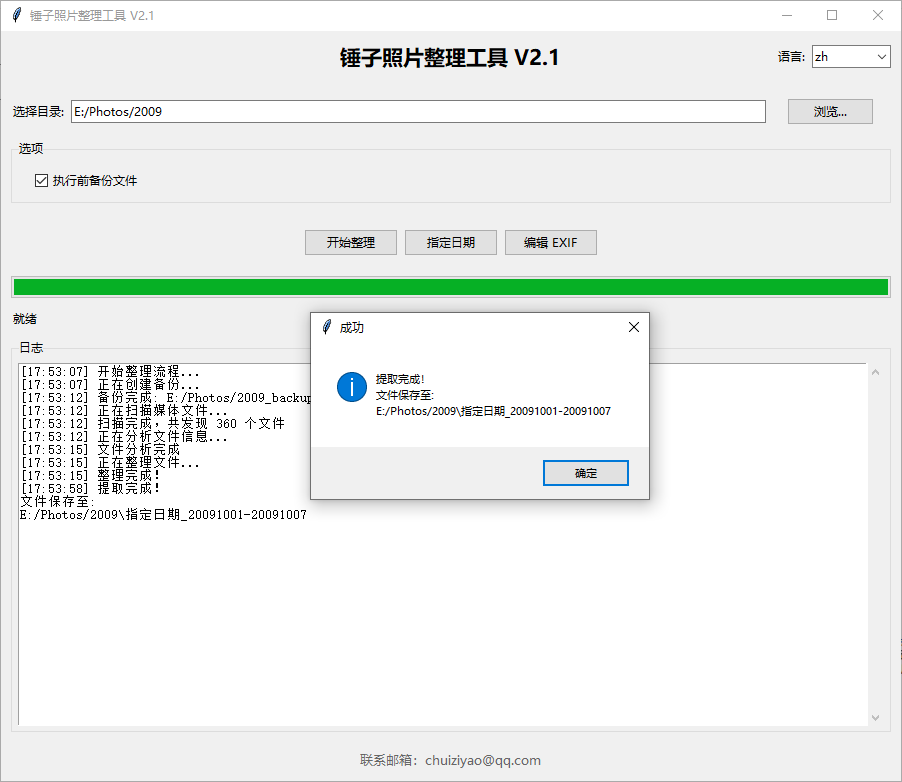Toggle the 执行前备份文件 checkbox
This screenshot has height=782, width=902.
42,181
